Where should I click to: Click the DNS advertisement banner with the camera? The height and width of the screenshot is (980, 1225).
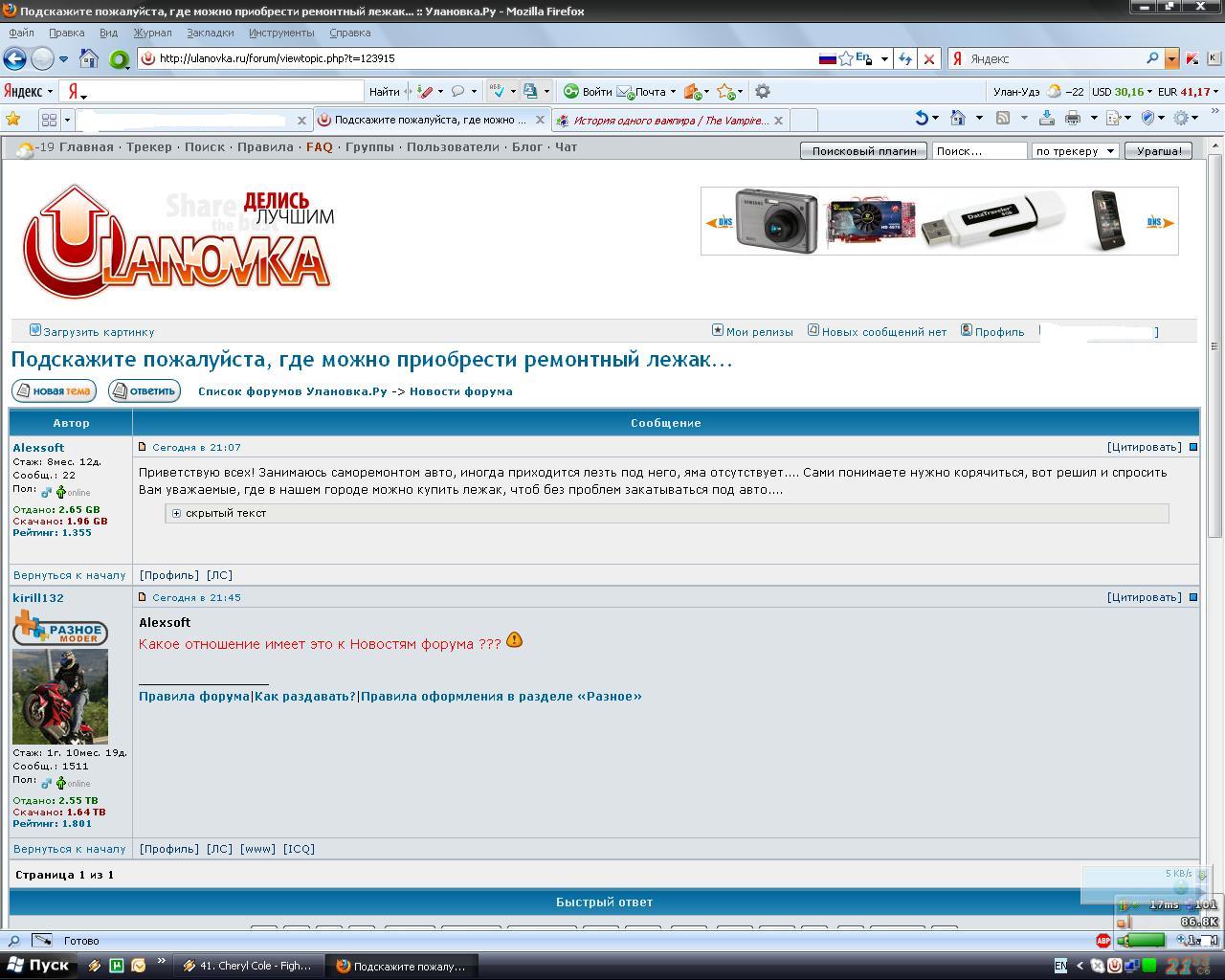point(940,221)
